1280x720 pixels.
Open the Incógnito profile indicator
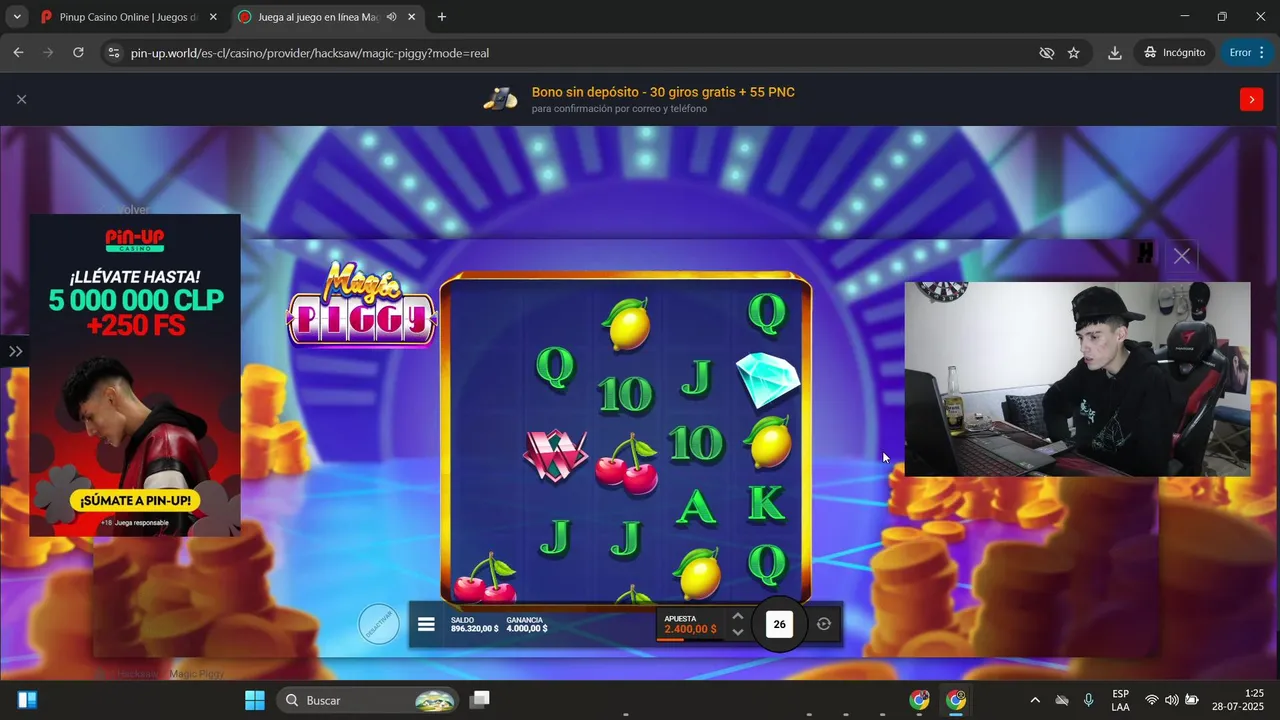(x=1175, y=53)
